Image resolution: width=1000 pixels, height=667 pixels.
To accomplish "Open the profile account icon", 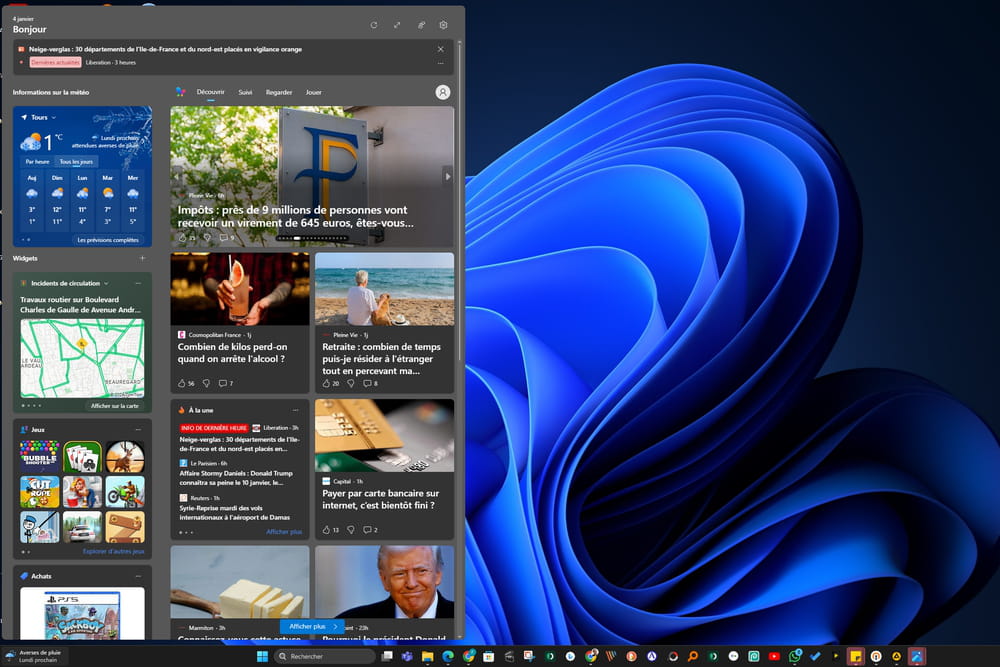I will point(443,92).
